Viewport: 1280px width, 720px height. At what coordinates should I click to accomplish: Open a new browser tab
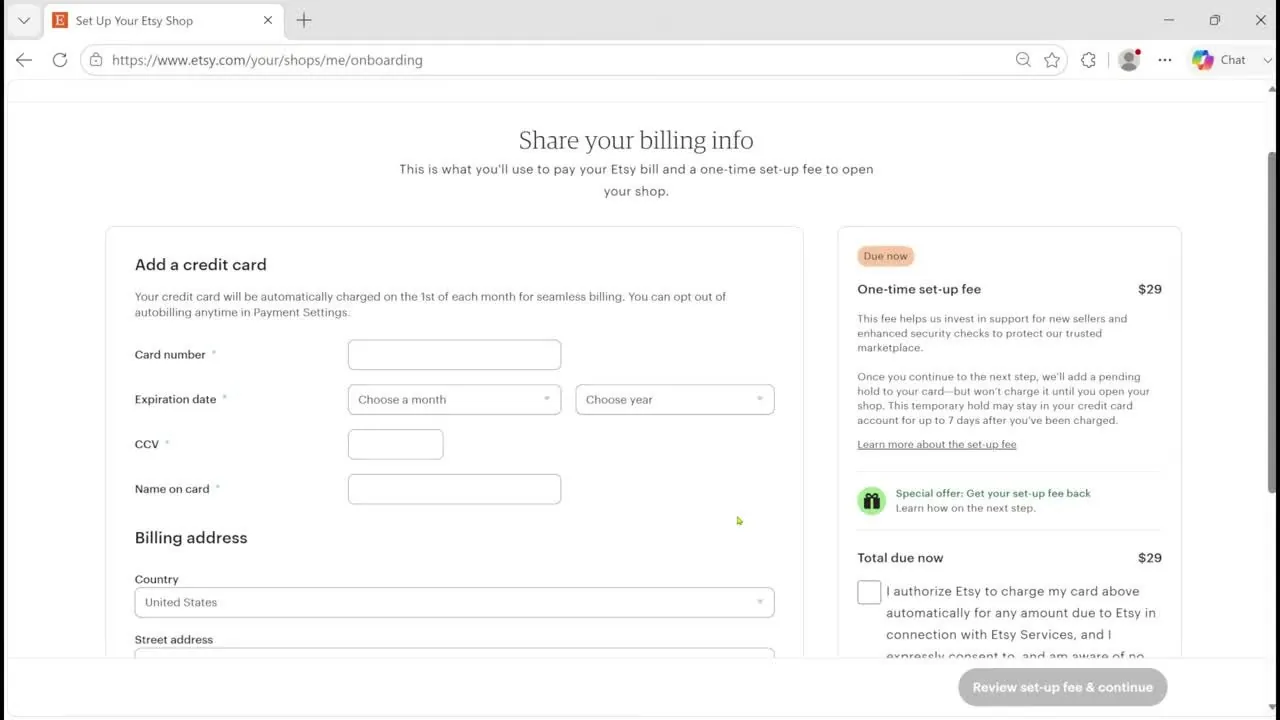304,20
